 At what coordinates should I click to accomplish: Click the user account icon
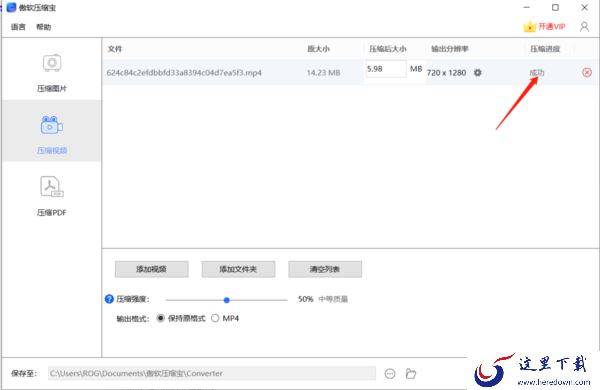[584, 27]
